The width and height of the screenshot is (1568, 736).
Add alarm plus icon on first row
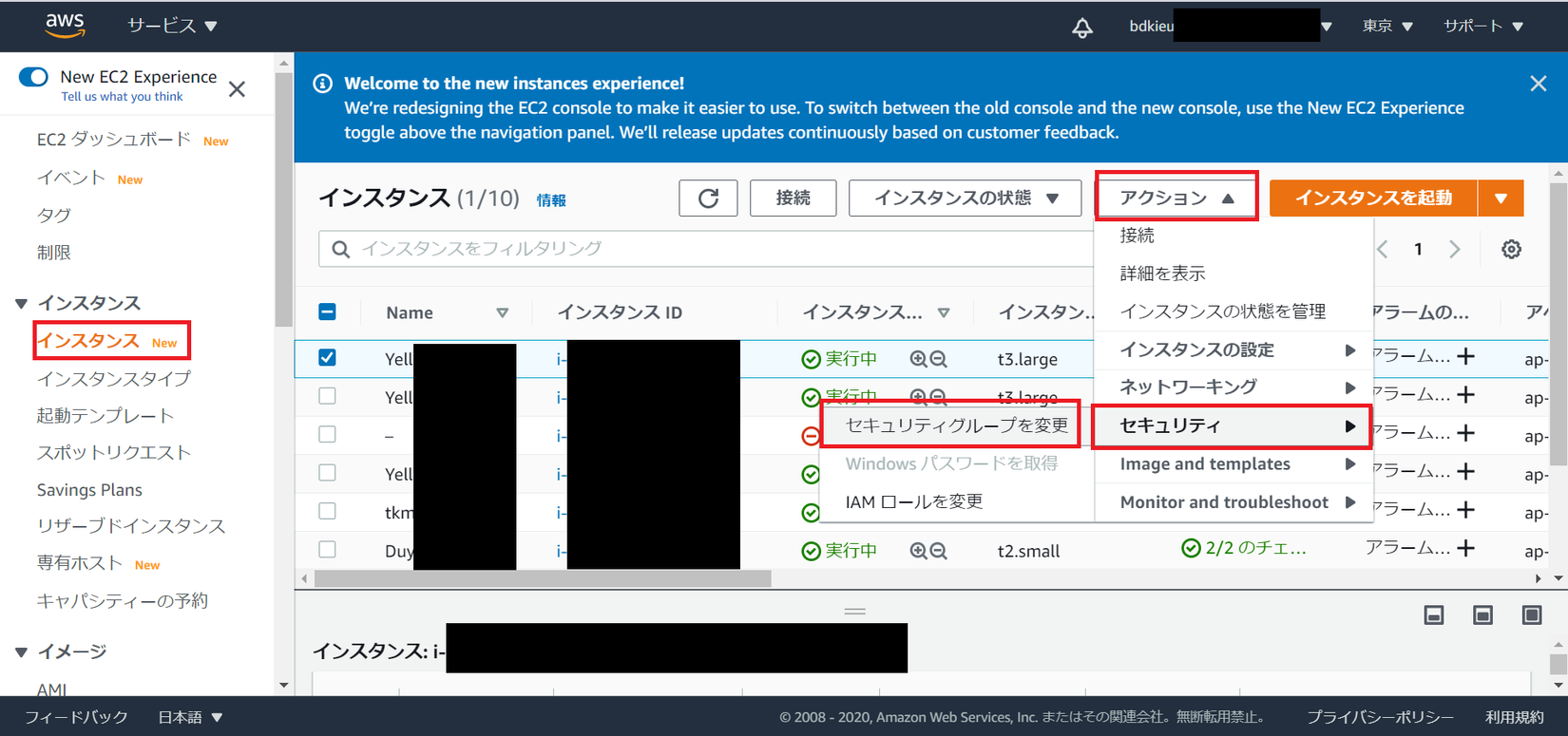pyautogui.click(x=1466, y=356)
